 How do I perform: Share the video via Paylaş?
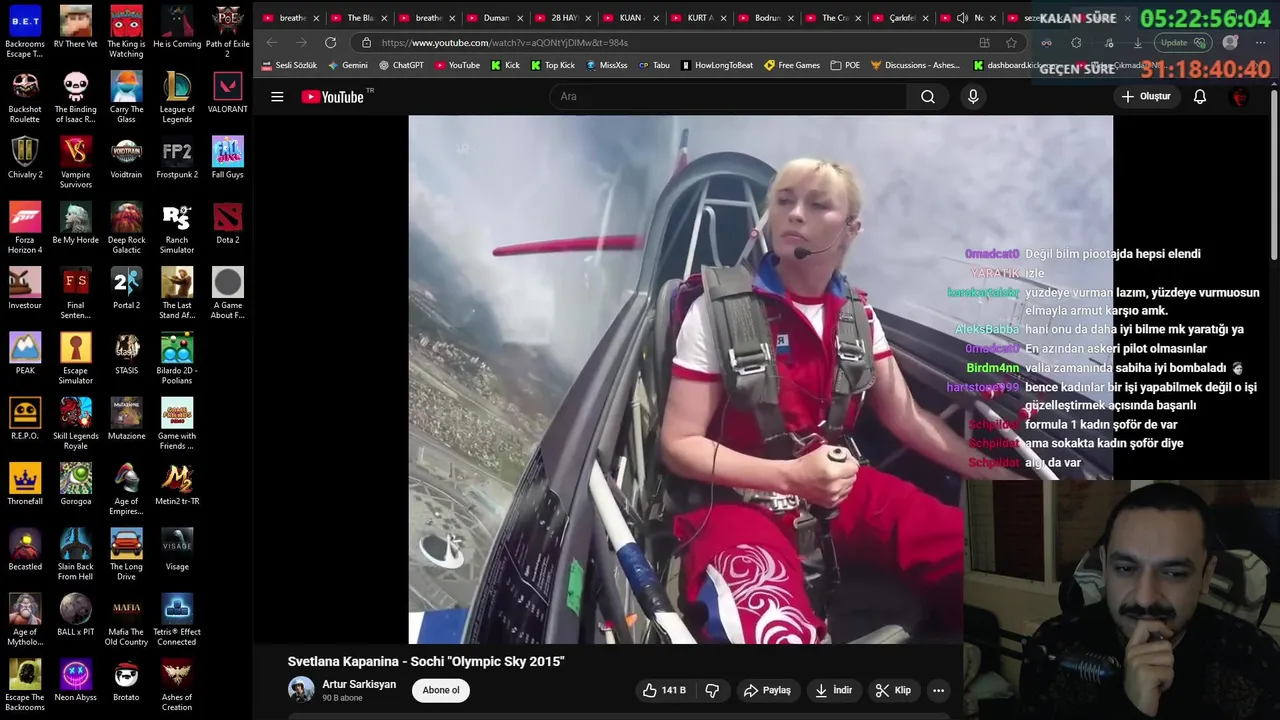(767, 690)
